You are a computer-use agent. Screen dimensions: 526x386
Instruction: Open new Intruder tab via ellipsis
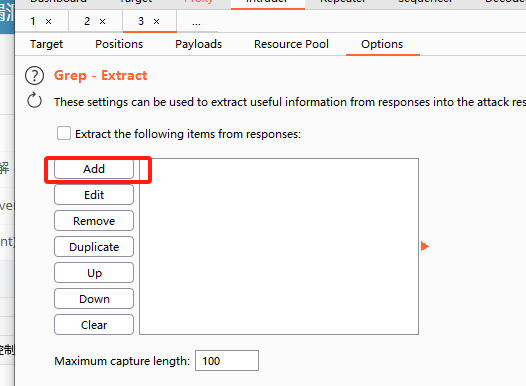pyautogui.click(x=196, y=22)
